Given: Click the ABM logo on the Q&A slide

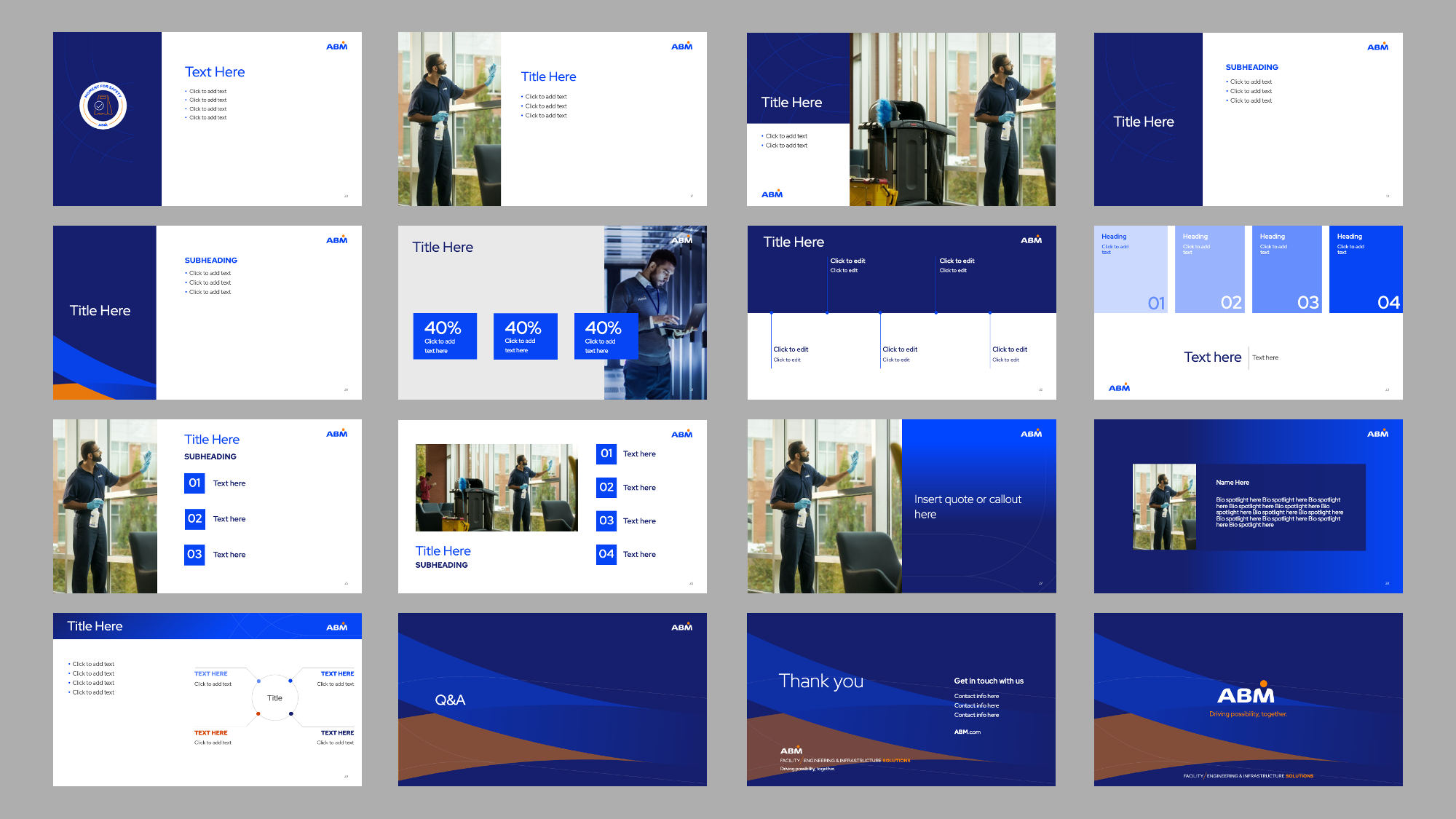Looking at the screenshot, I should click(682, 627).
